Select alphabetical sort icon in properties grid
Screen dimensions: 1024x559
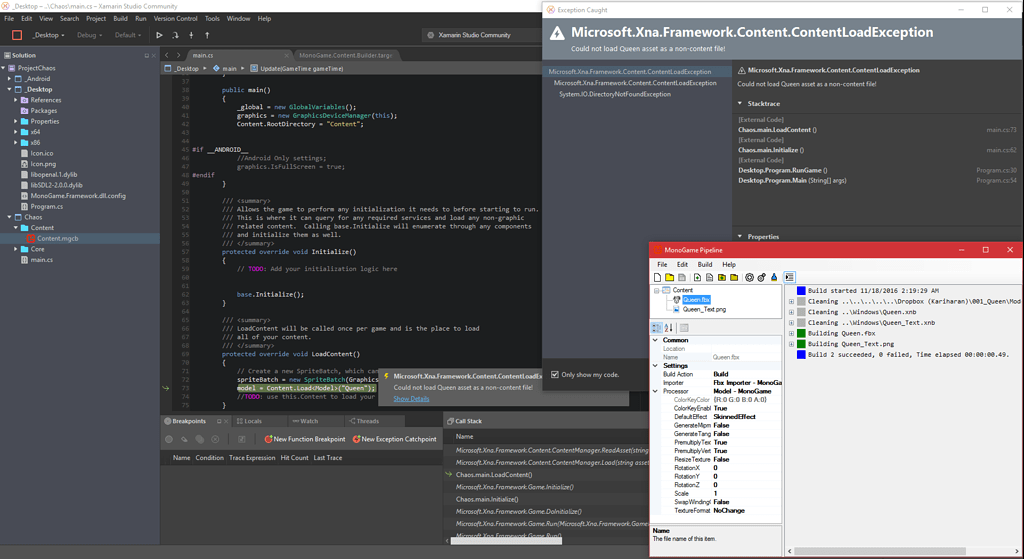668,328
